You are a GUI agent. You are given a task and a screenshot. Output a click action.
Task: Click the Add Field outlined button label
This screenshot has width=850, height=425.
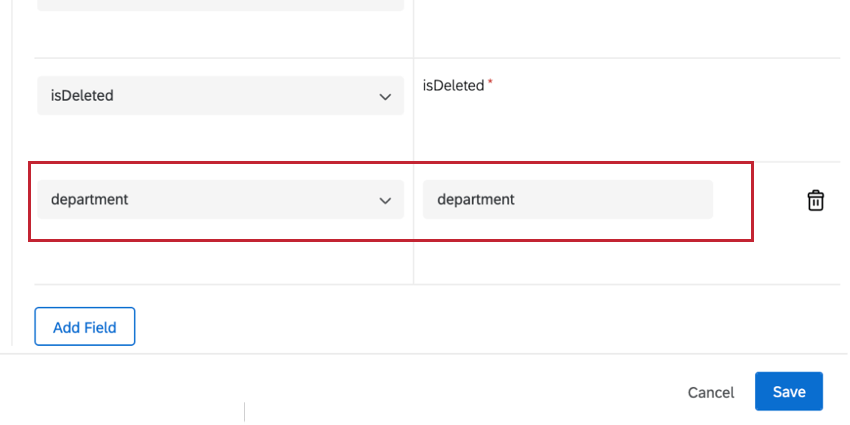coord(85,327)
